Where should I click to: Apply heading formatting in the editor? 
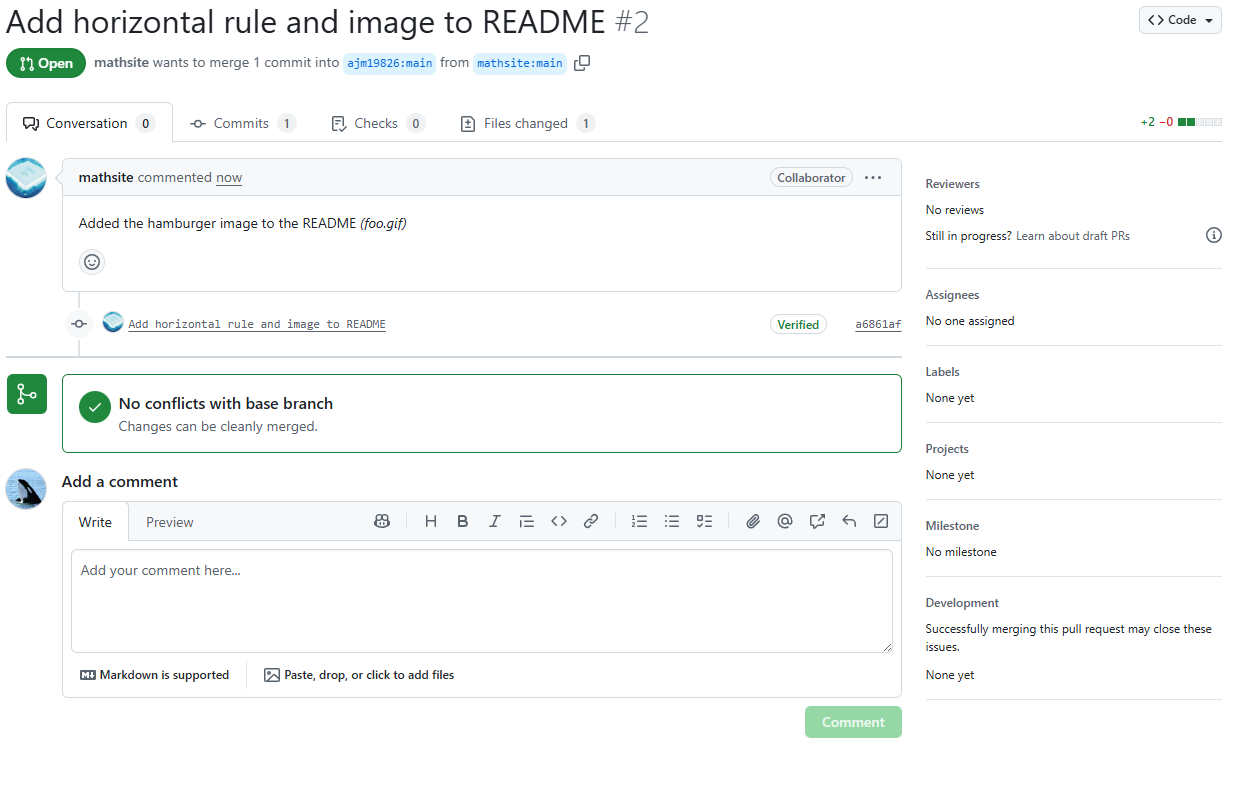click(430, 521)
